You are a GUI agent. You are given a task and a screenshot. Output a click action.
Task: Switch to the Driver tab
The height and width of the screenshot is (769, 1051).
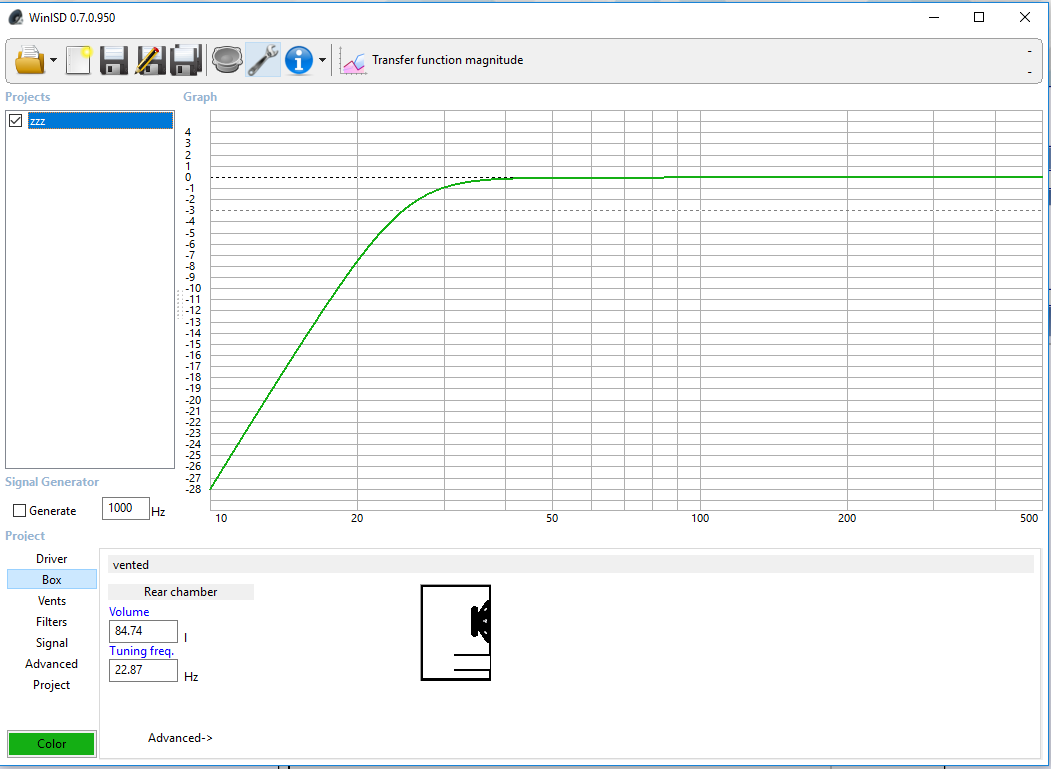pos(52,558)
